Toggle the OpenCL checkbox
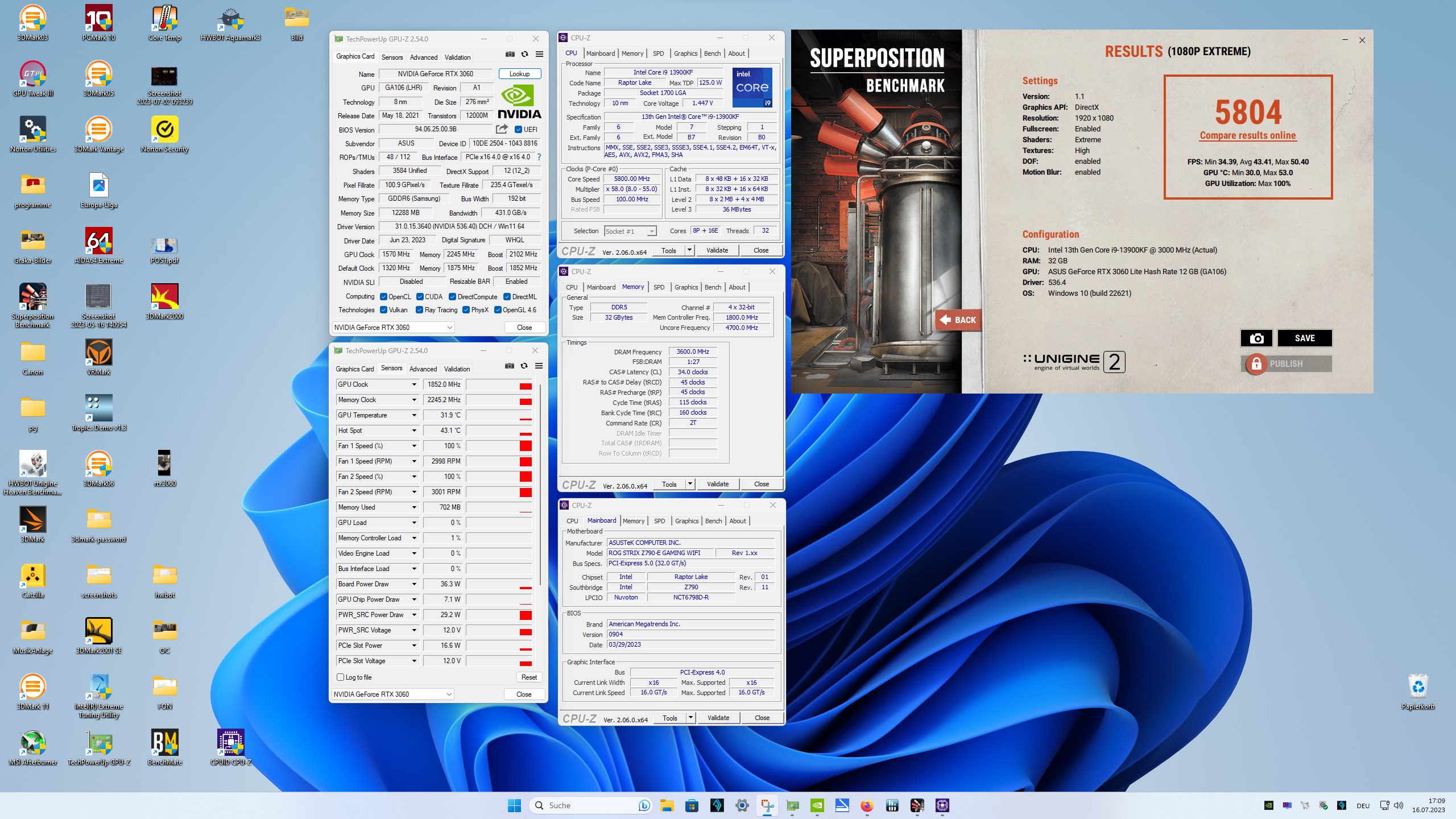Image resolution: width=1456 pixels, height=819 pixels. (x=384, y=297)
